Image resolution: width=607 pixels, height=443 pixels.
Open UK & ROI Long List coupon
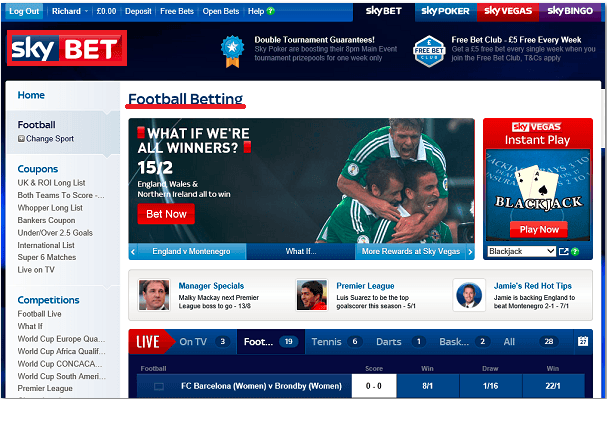click(x=51, y=183)
